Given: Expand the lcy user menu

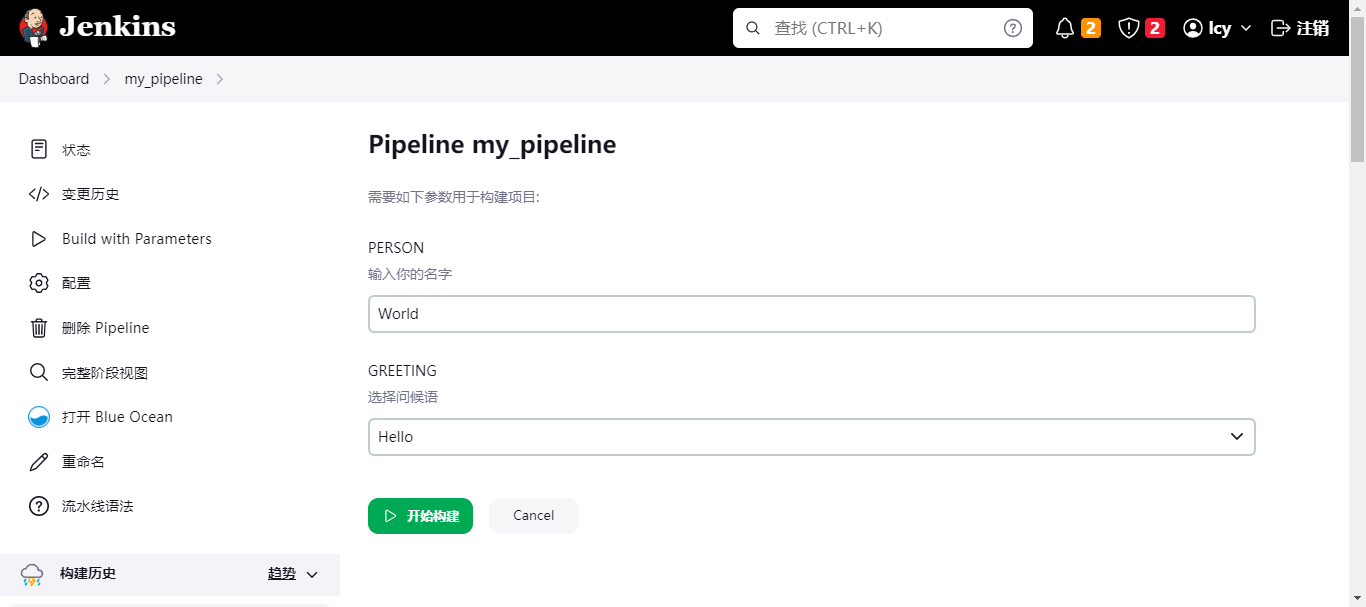Looking at the screenshot, I should click(x=1217, y=28).
